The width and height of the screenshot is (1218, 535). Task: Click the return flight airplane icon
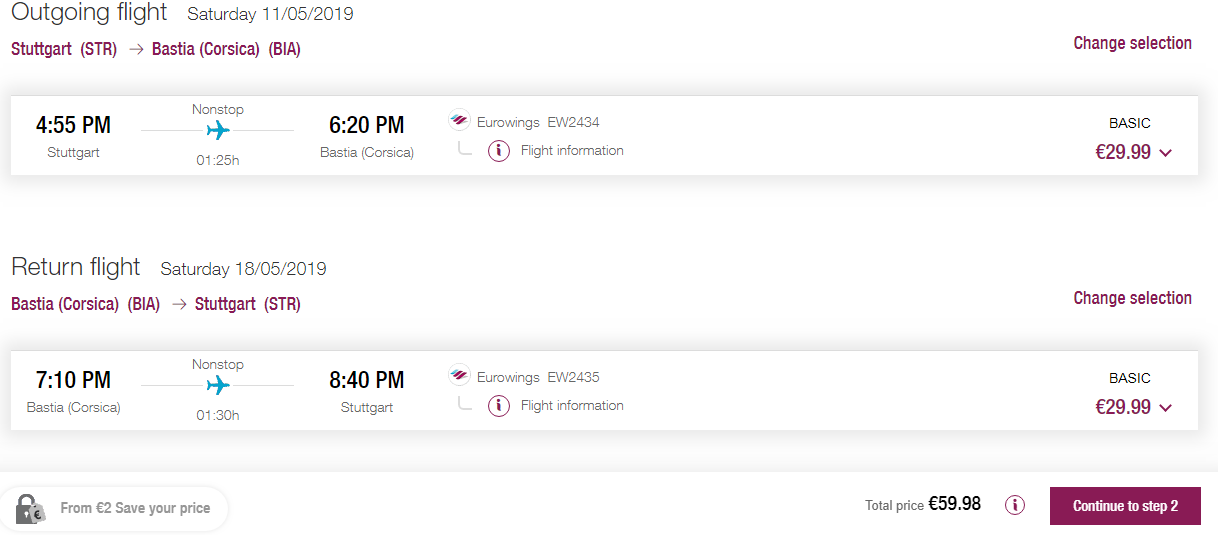pyautogui.click(x=218, y=385)
